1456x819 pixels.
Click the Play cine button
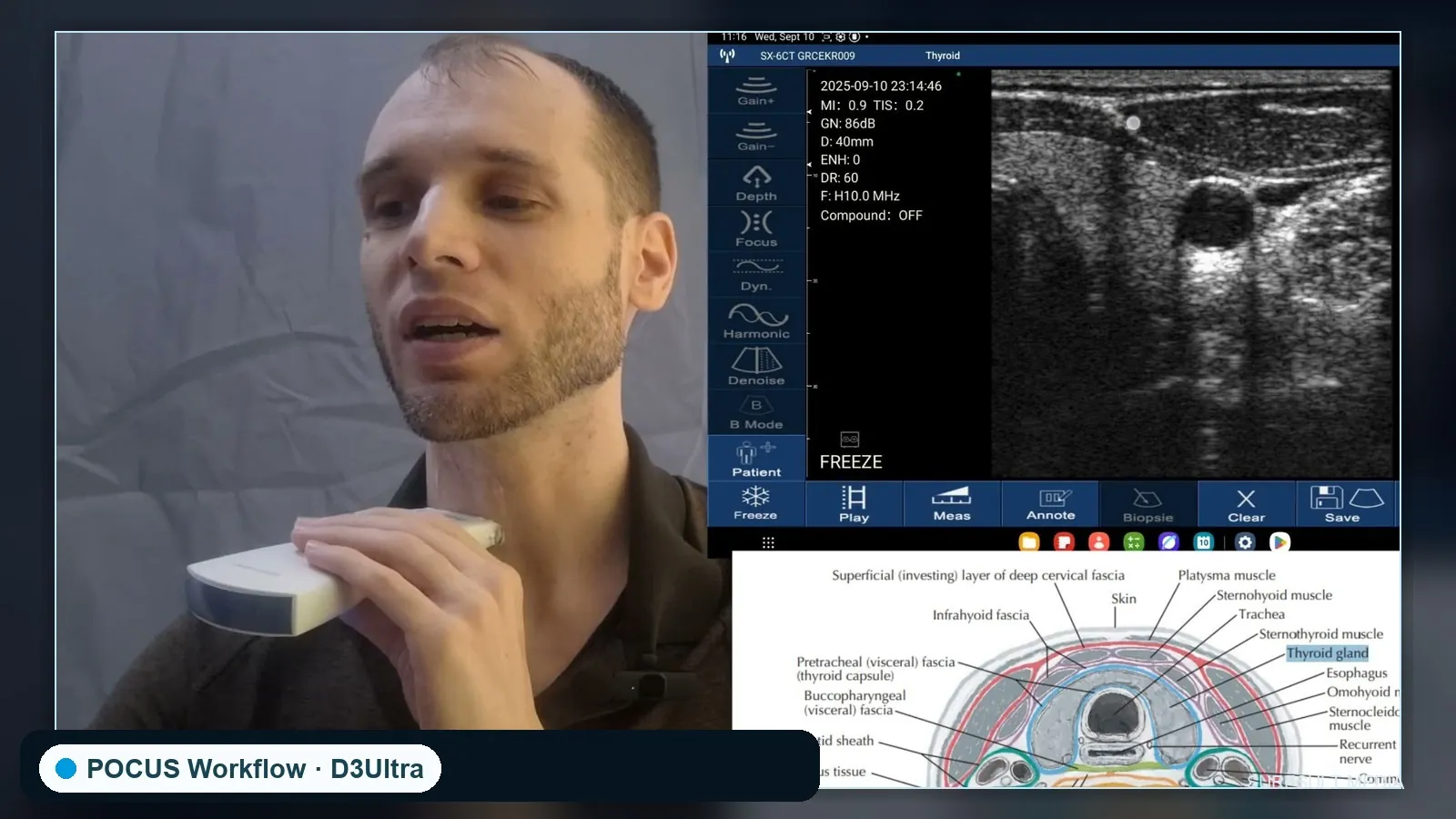(x=854, y=503)
